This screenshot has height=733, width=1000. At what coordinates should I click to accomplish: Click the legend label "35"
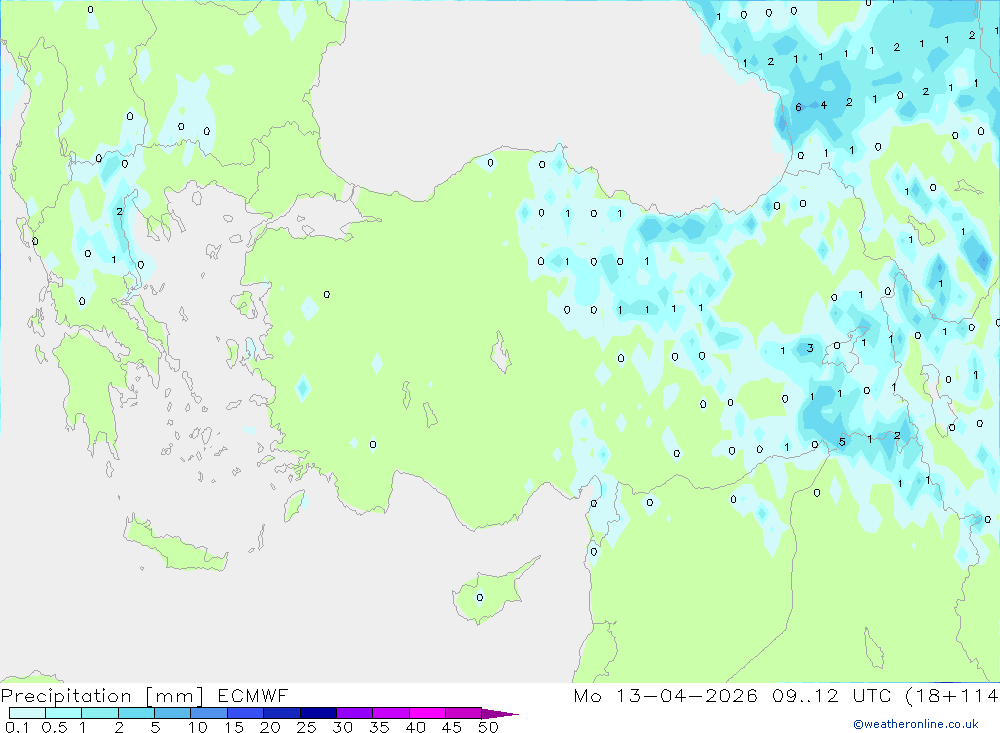tap(379, 727)
